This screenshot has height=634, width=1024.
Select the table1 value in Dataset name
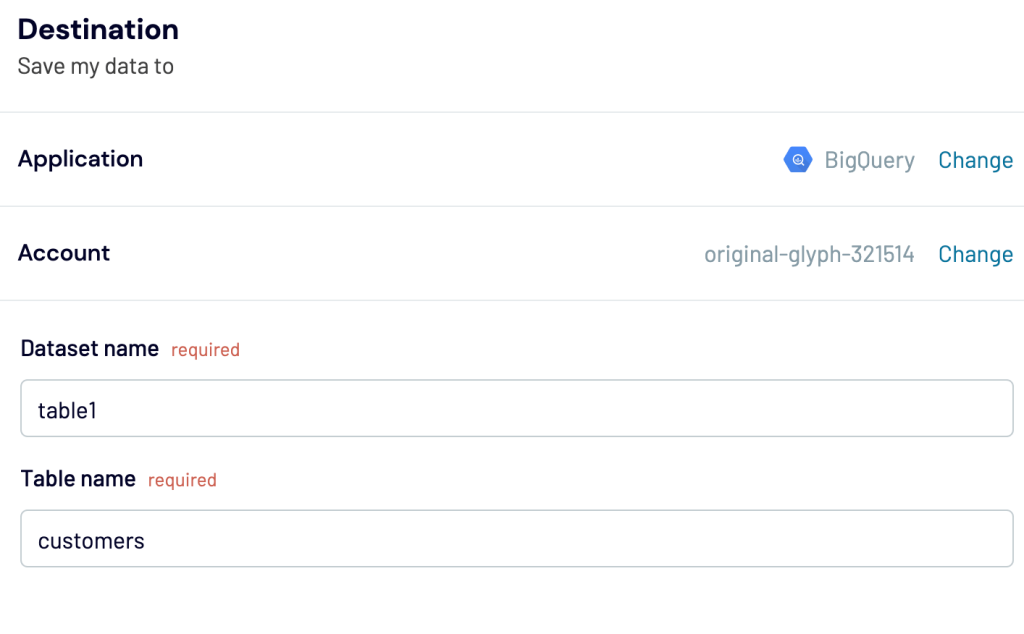(x=67, y=410)
